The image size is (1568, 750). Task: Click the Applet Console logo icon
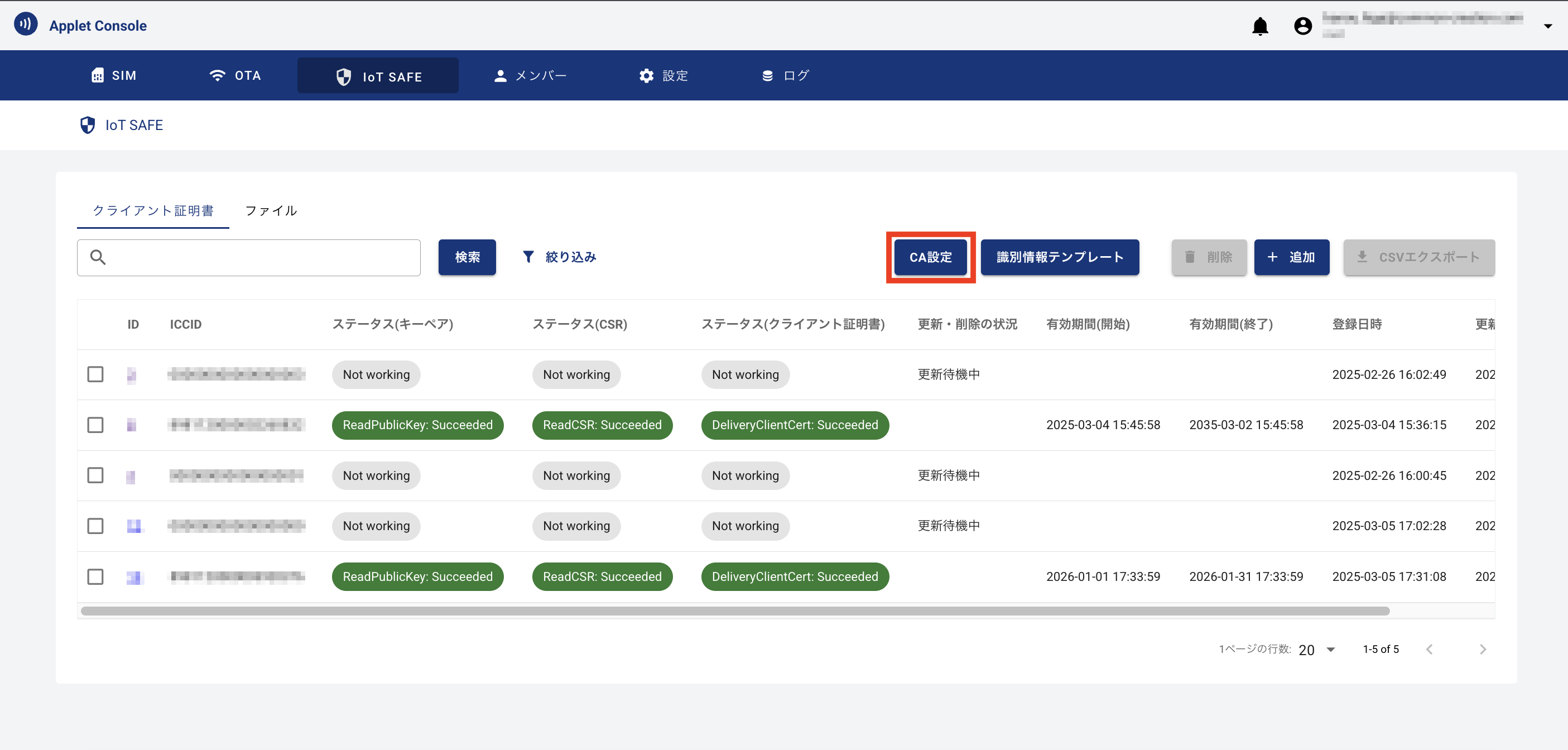click(x=26, y=25)
